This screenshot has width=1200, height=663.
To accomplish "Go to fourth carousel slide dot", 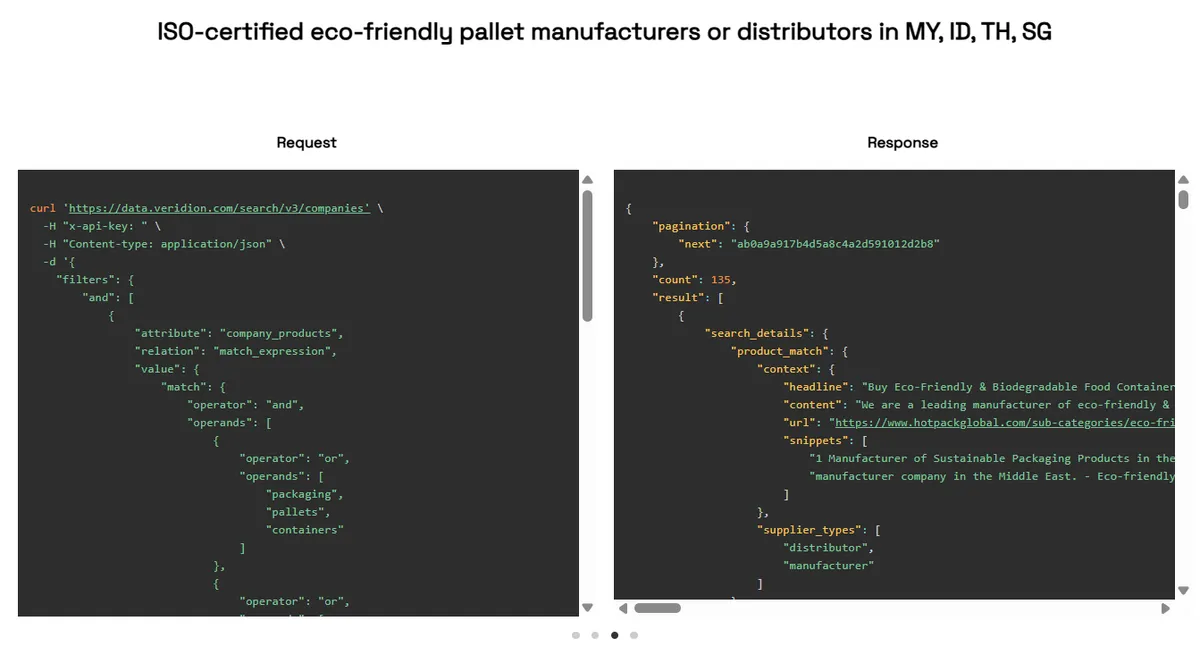I will click(x=634, y=635).
